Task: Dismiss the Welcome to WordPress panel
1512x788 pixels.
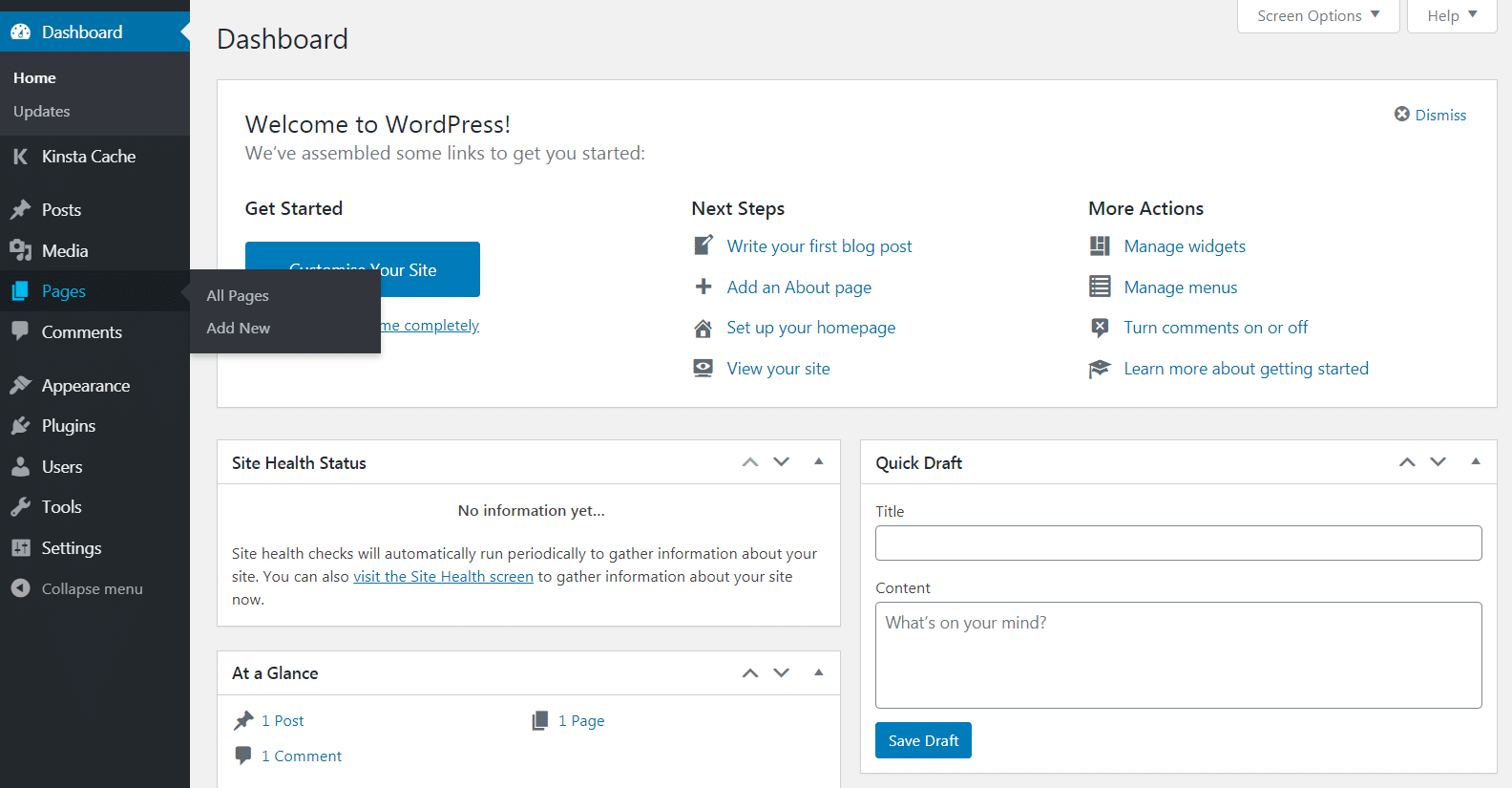Action: tap(1430, 115)
